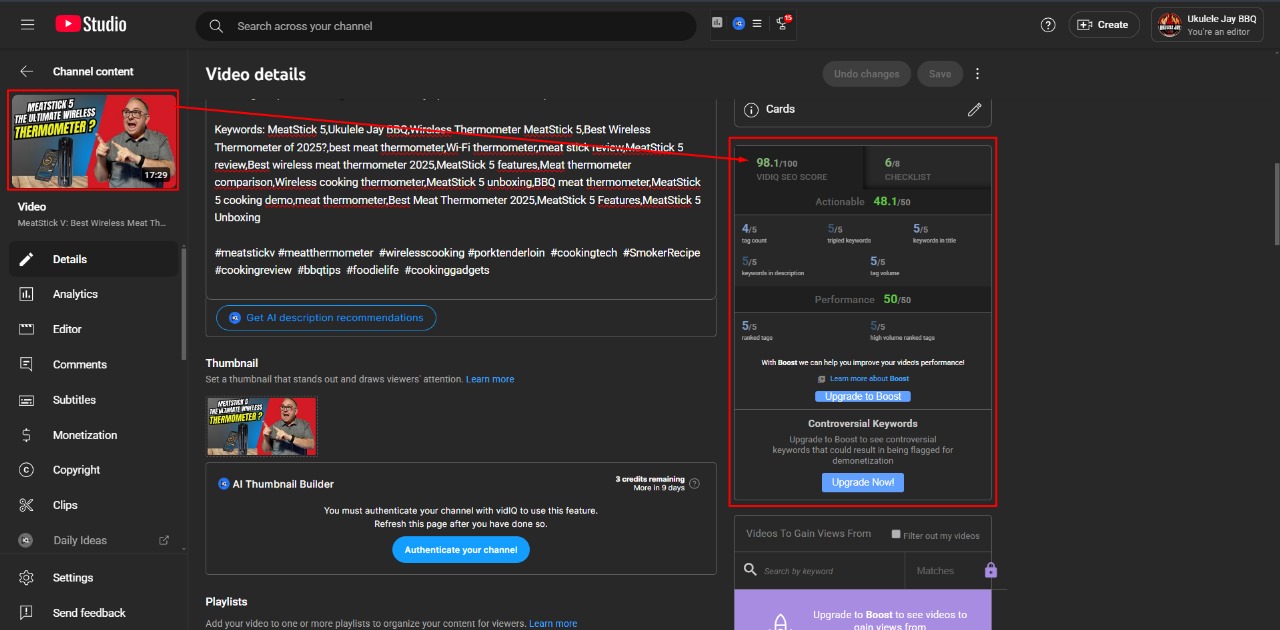The width and height of the screenshot is (1280, 630).
Task: Open Daily Ideas in sidebar
Action: [92, 540]
